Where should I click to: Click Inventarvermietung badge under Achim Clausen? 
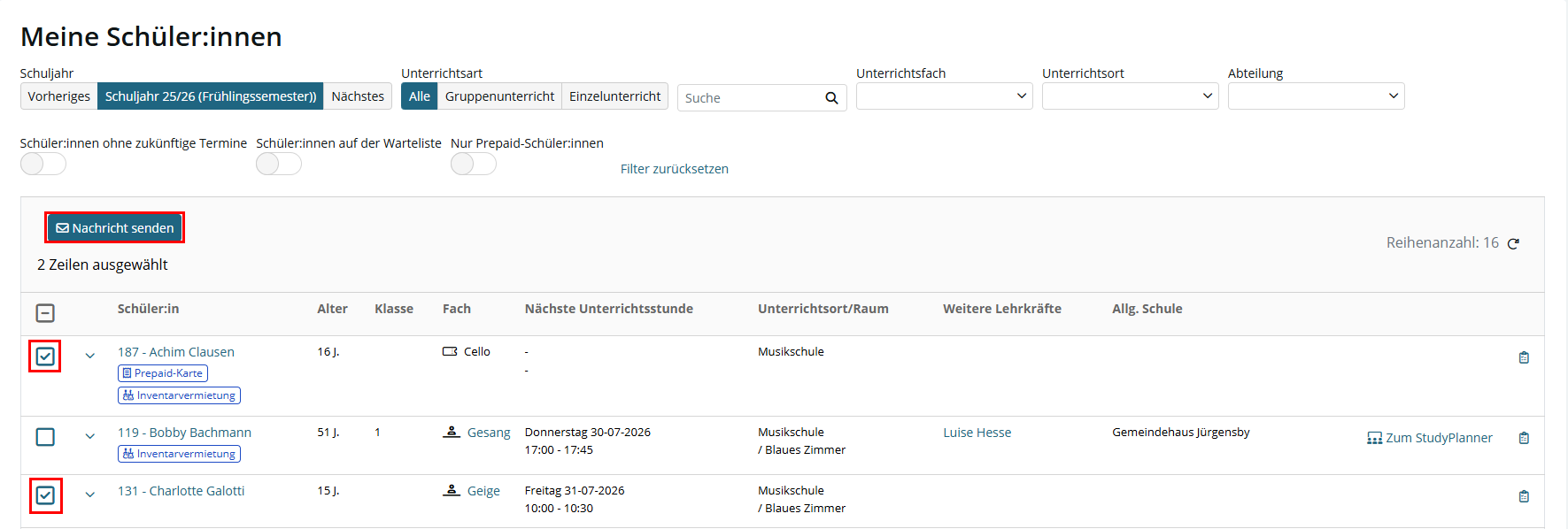(179, 395)
